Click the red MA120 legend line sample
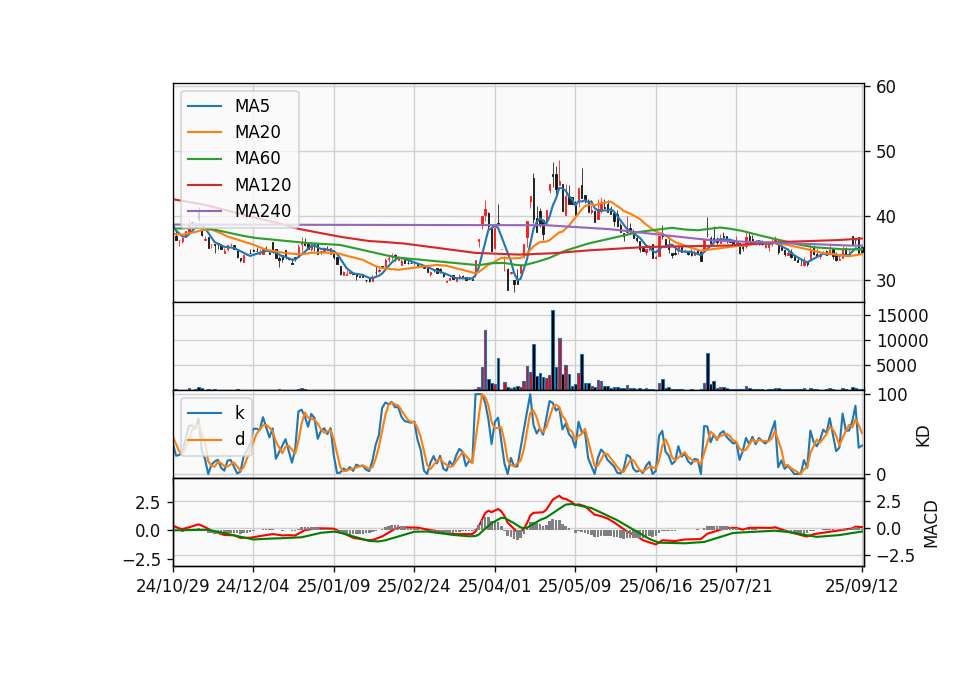960x690 pixels. [x=204, y=185]
